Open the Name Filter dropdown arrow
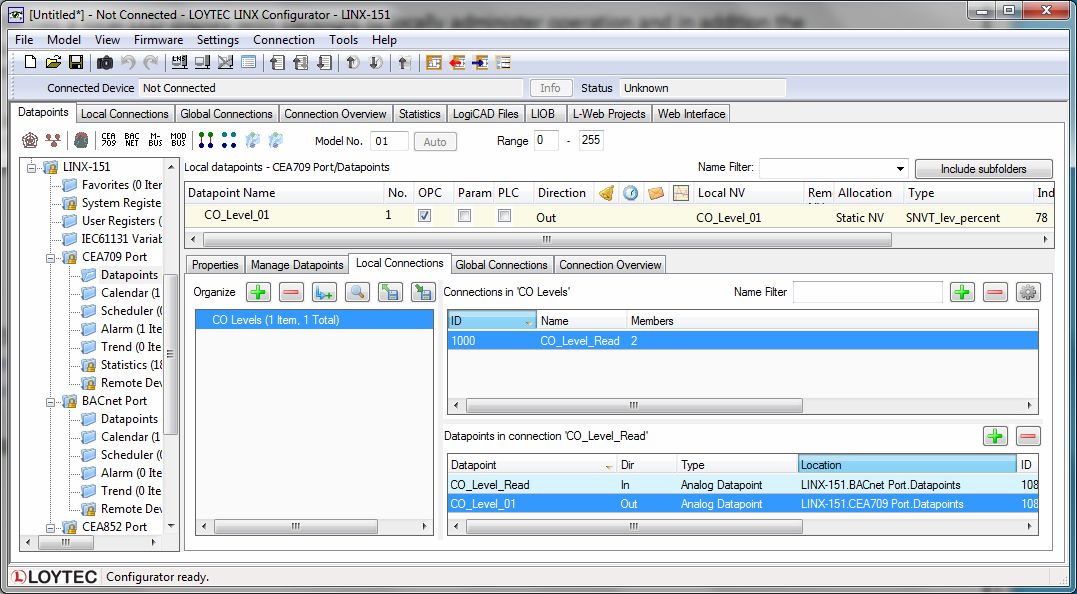This screenshot has height=594, width=1077. (900, 168)
